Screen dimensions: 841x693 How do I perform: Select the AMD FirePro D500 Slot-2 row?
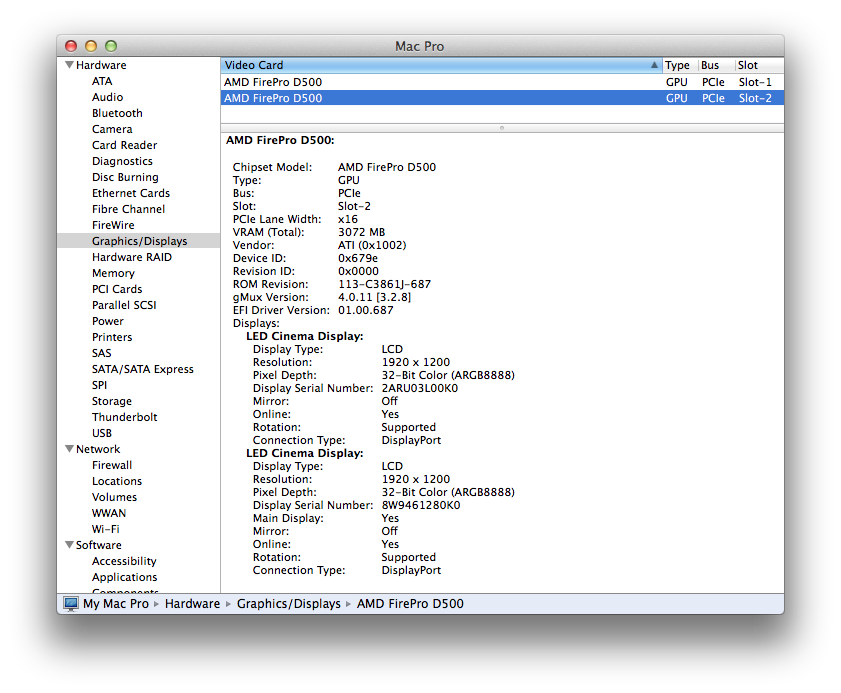tap(502, 98)
